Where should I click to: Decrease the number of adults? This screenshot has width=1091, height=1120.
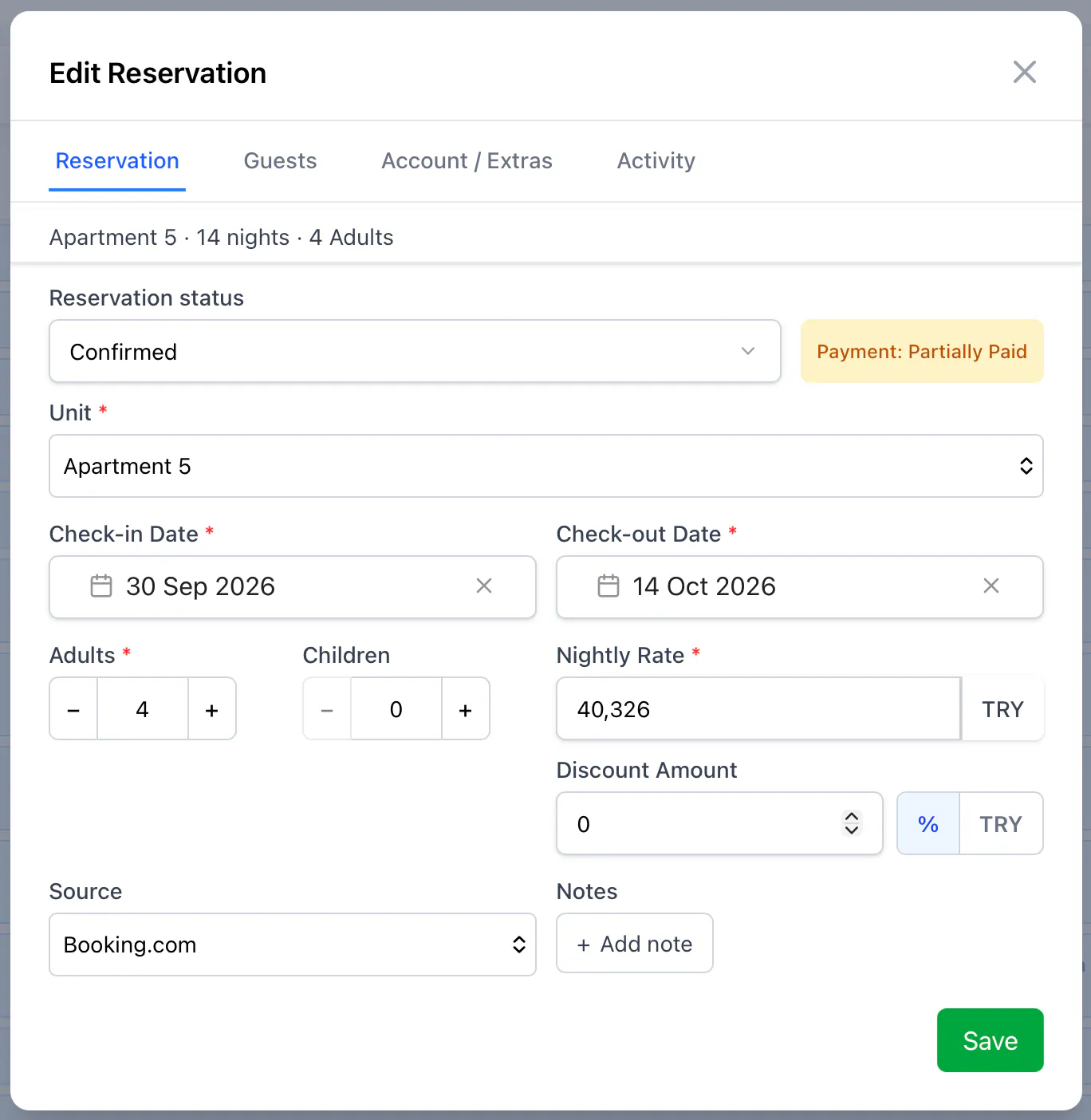click(x=73, y=709)
